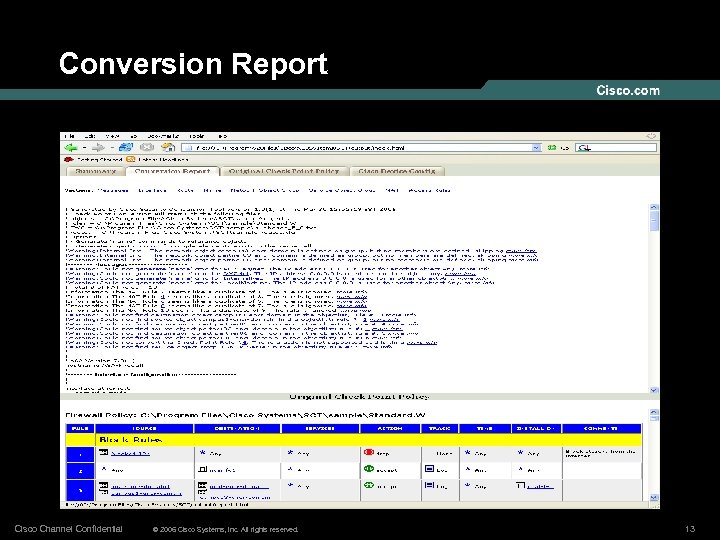
Task: Click in the browser search box
Action: click(x=616, y=147)
